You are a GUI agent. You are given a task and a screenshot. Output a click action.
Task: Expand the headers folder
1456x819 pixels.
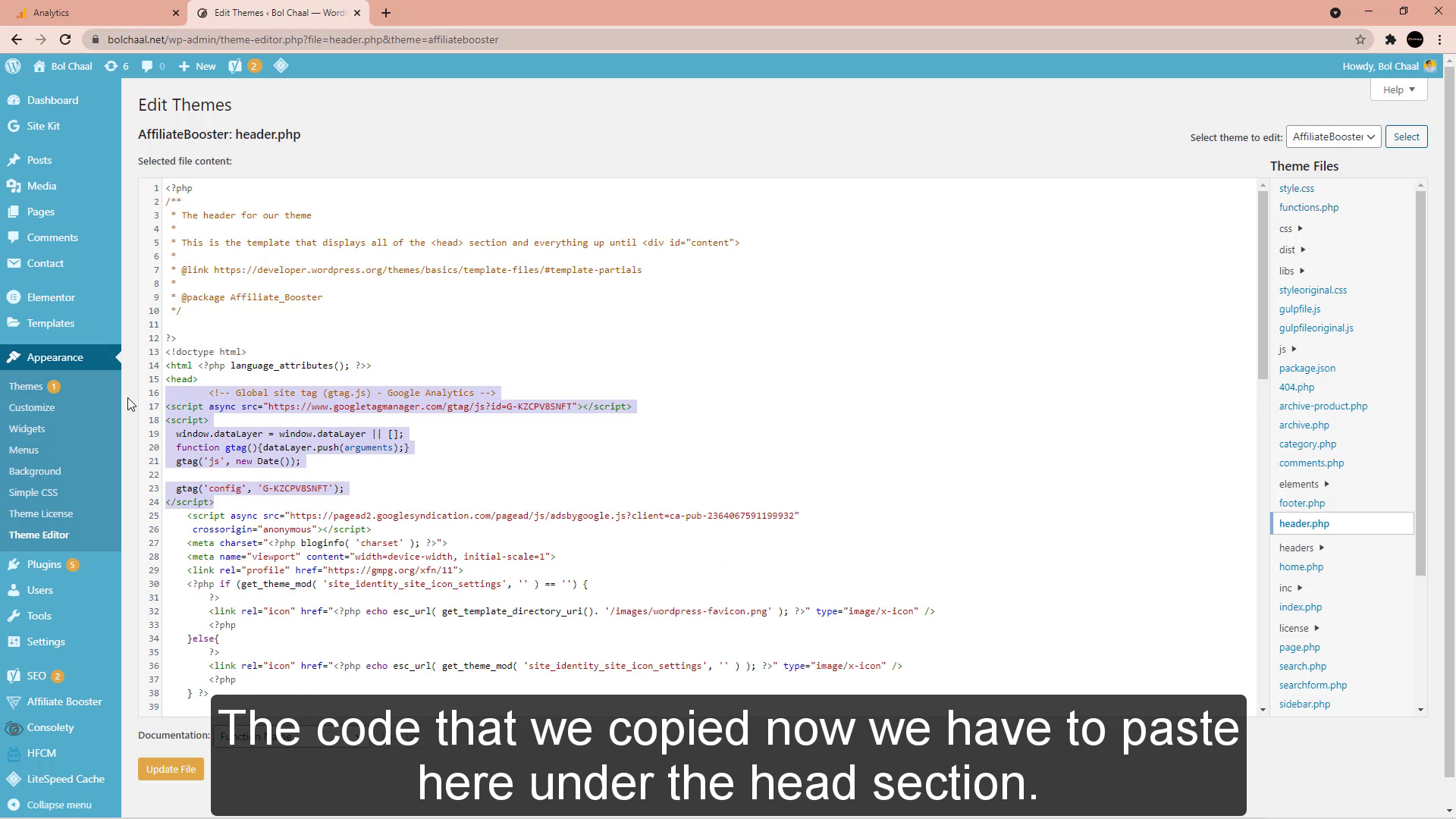pos(1301,548)
